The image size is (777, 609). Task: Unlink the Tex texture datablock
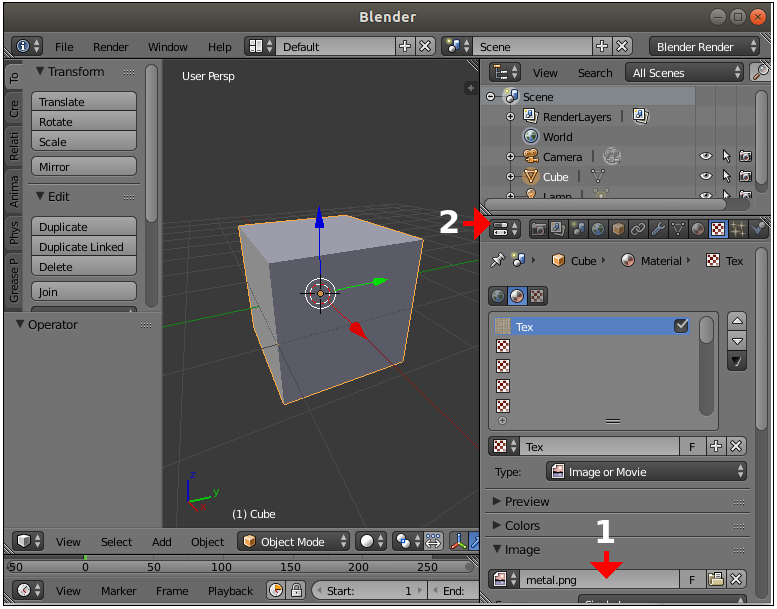(736, 446)
